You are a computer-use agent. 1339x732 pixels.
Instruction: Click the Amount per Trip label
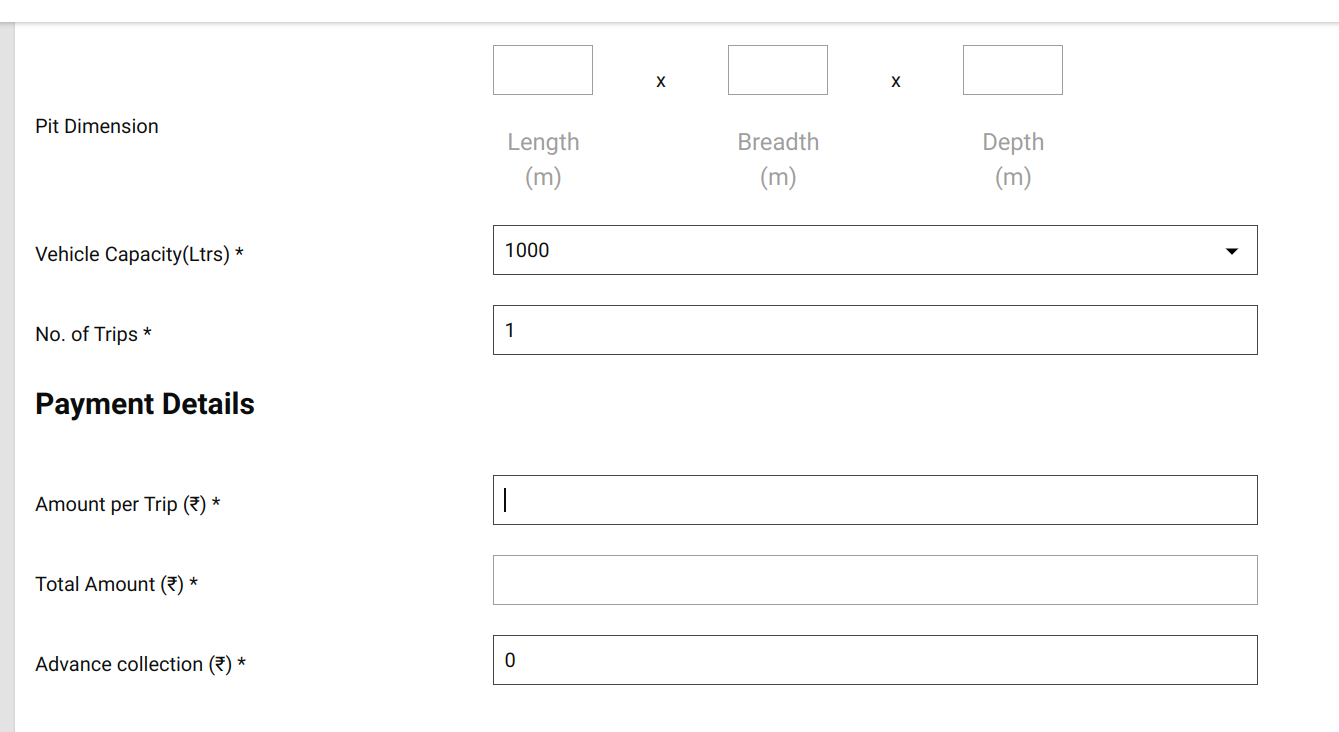pyautogui.click(x=127, y=504)
